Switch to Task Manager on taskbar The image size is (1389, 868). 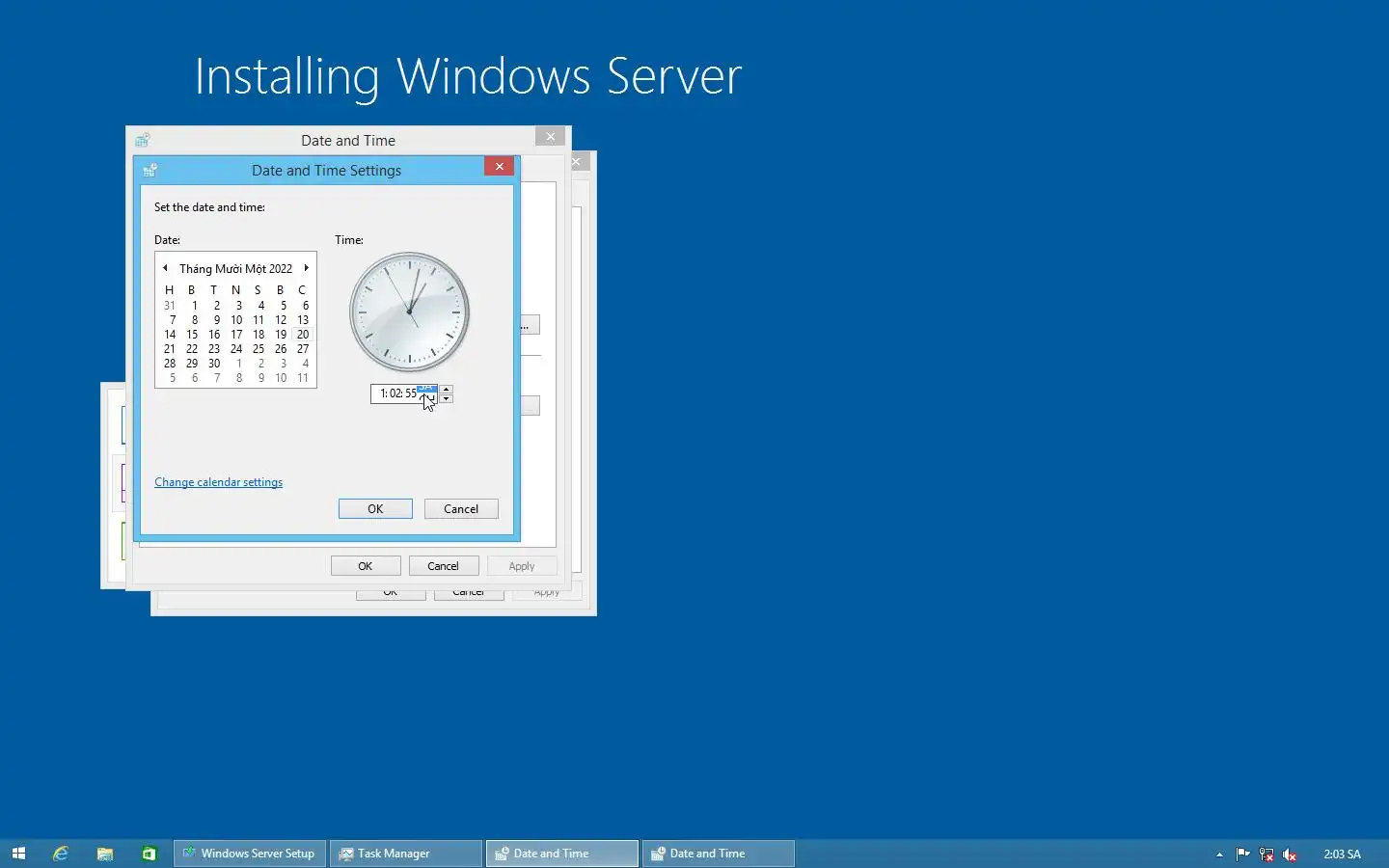pyautogui.click(x=406, y=854)
